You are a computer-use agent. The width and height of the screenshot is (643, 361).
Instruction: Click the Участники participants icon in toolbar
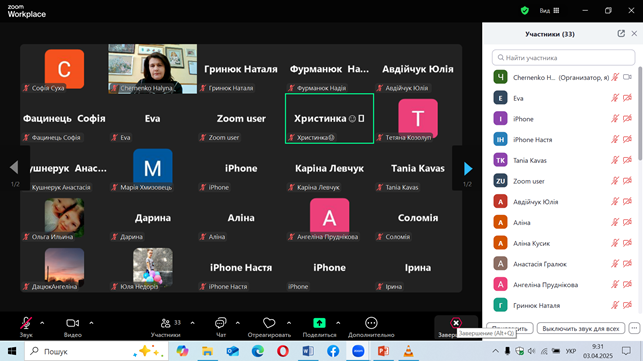point(166,323)
